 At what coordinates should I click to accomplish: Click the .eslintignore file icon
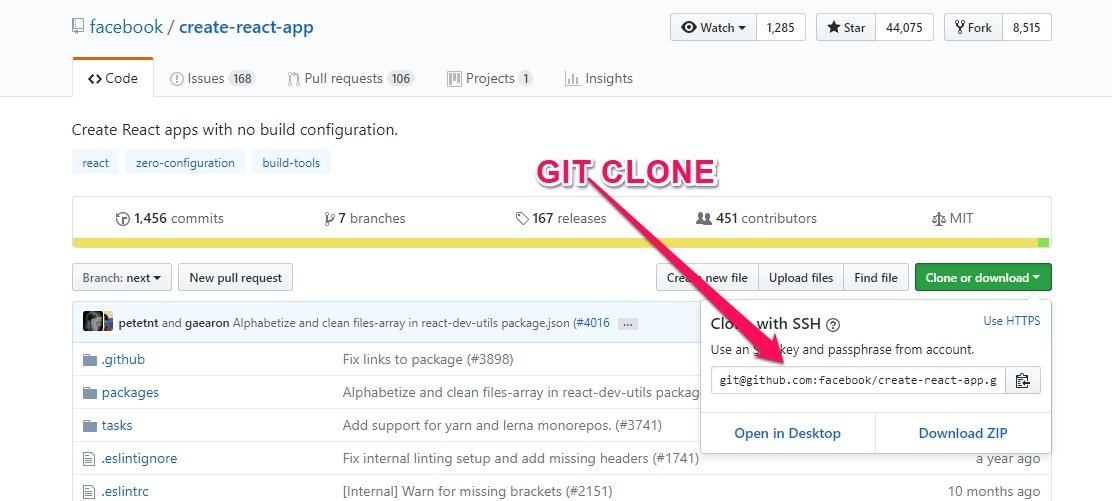pyautogui.click(x=89, y=459)
